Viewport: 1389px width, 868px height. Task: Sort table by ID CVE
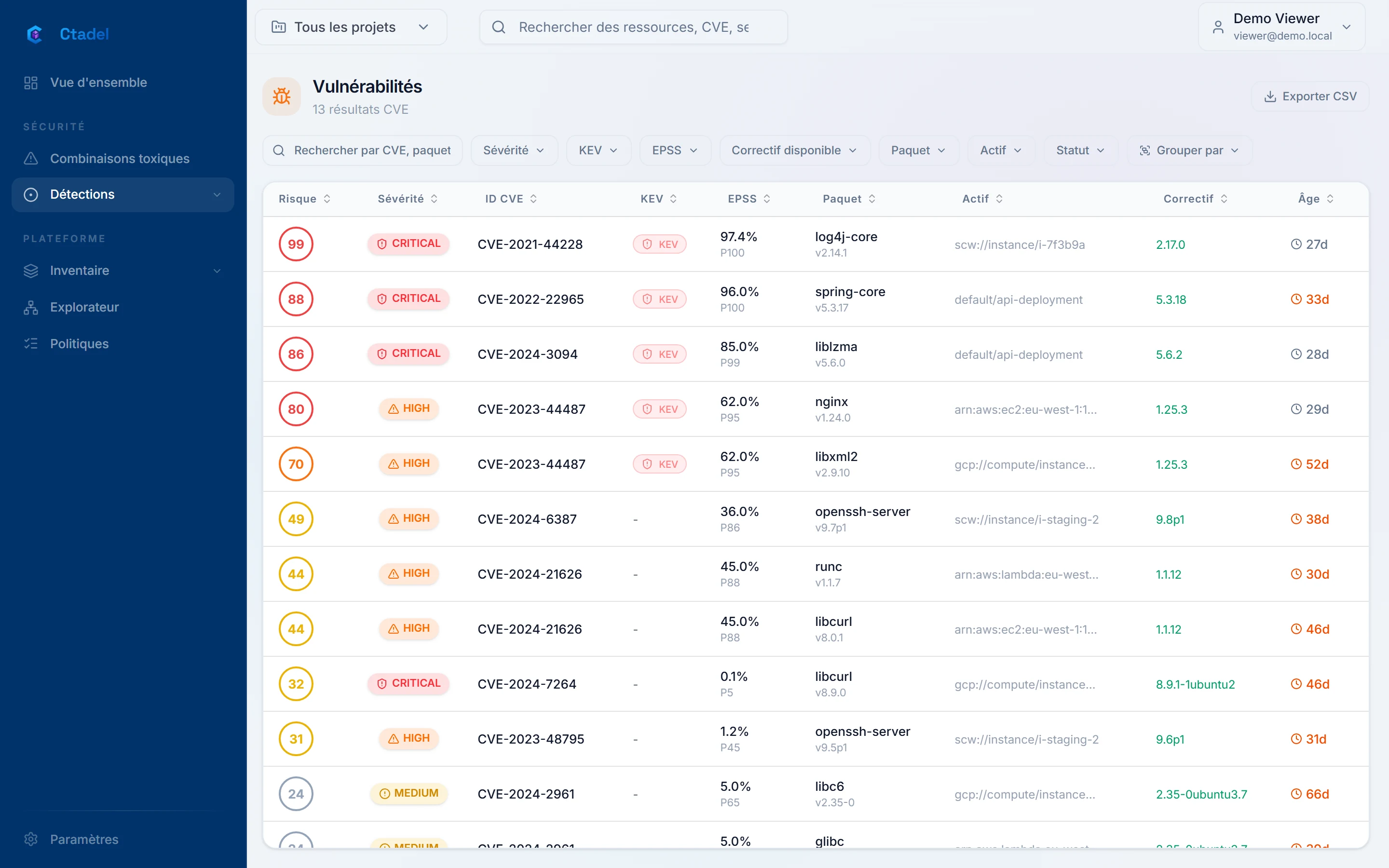[511, 199]
